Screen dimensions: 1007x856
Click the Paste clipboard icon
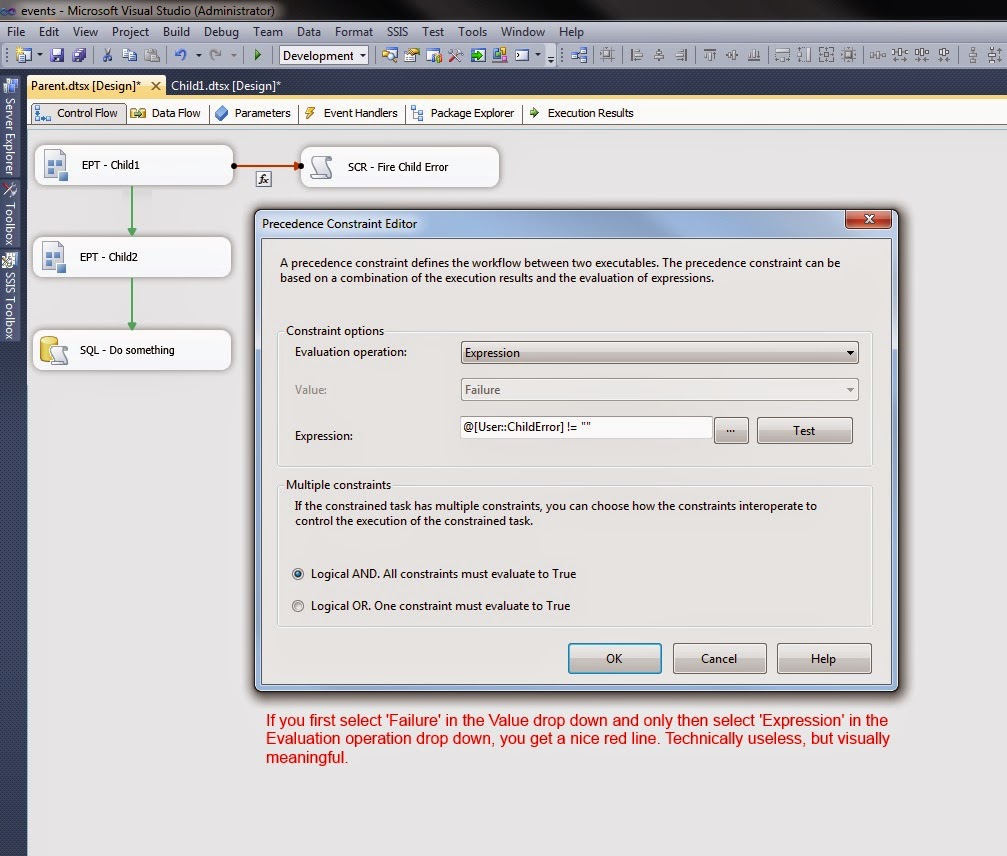click(152, 55)
